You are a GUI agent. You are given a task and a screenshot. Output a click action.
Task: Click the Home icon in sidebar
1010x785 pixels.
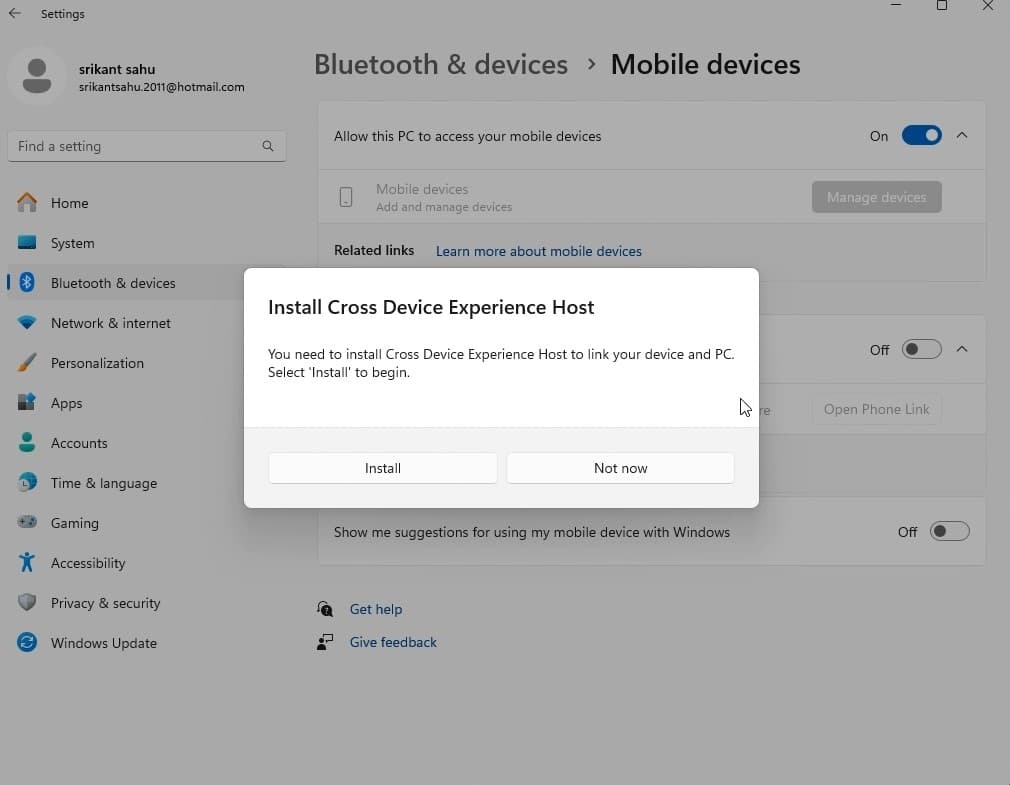pyautogui.click(x=27, y=203)
